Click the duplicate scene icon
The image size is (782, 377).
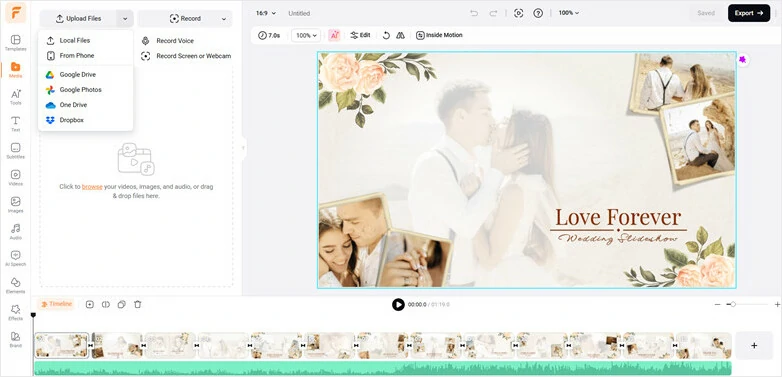[121, 304]
